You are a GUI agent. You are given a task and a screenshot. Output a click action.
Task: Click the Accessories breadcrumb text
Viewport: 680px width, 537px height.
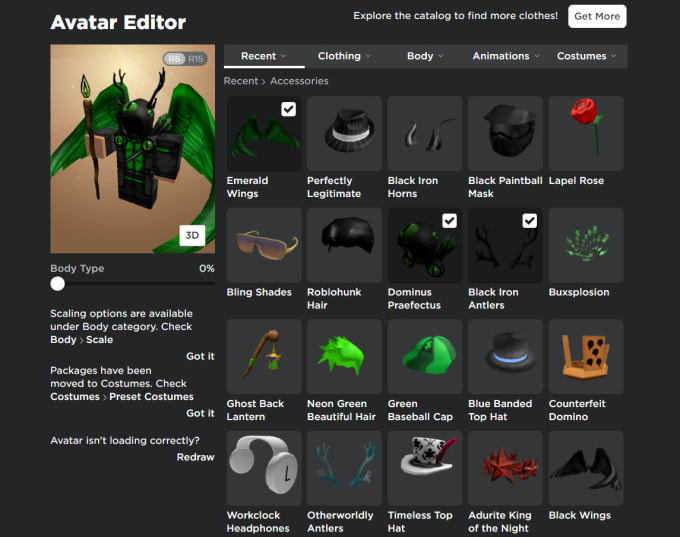tap(299, 81)
